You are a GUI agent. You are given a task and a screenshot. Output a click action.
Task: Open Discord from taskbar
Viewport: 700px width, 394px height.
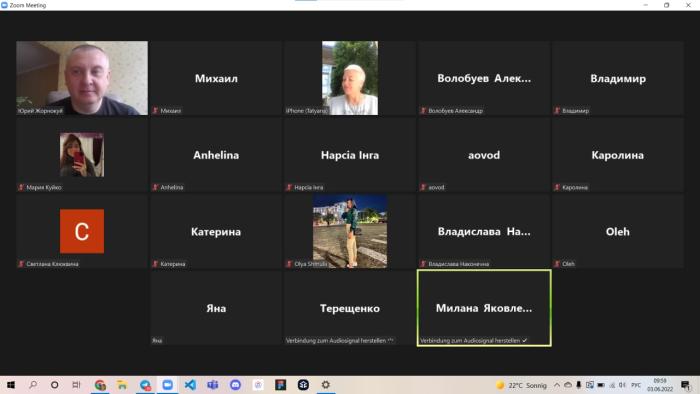(x=235, y=385)
